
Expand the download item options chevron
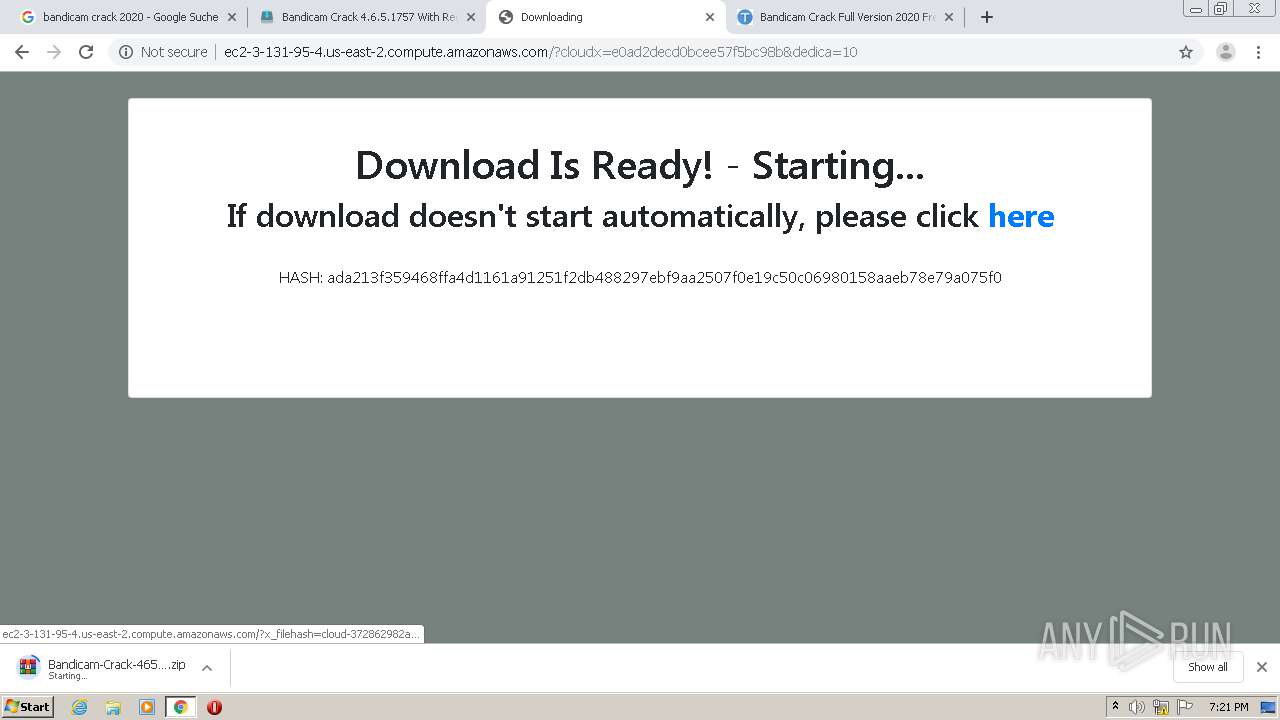(x=207, y=668)
